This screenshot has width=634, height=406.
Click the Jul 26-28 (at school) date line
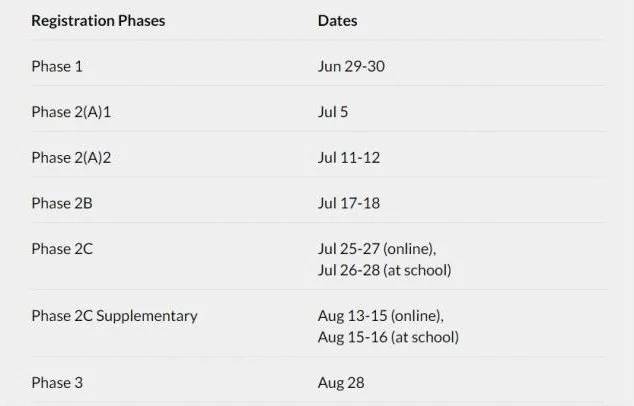pos(384,270)
